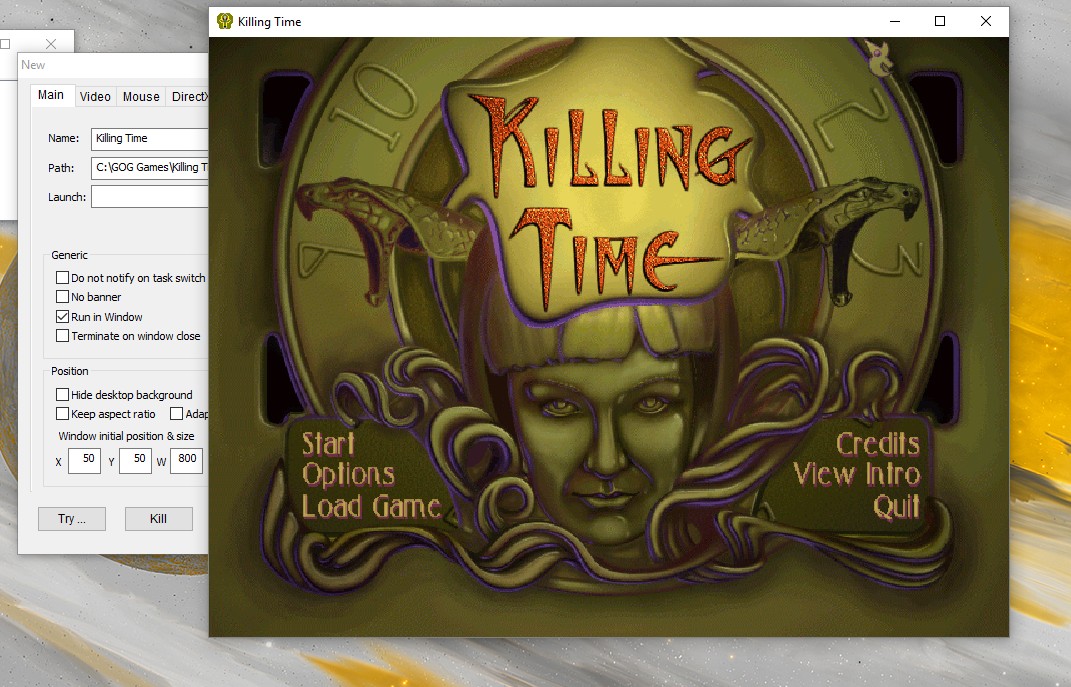This screenshot has width=1071, height=687.
Task: Click the Kill button
Action: 158,519
